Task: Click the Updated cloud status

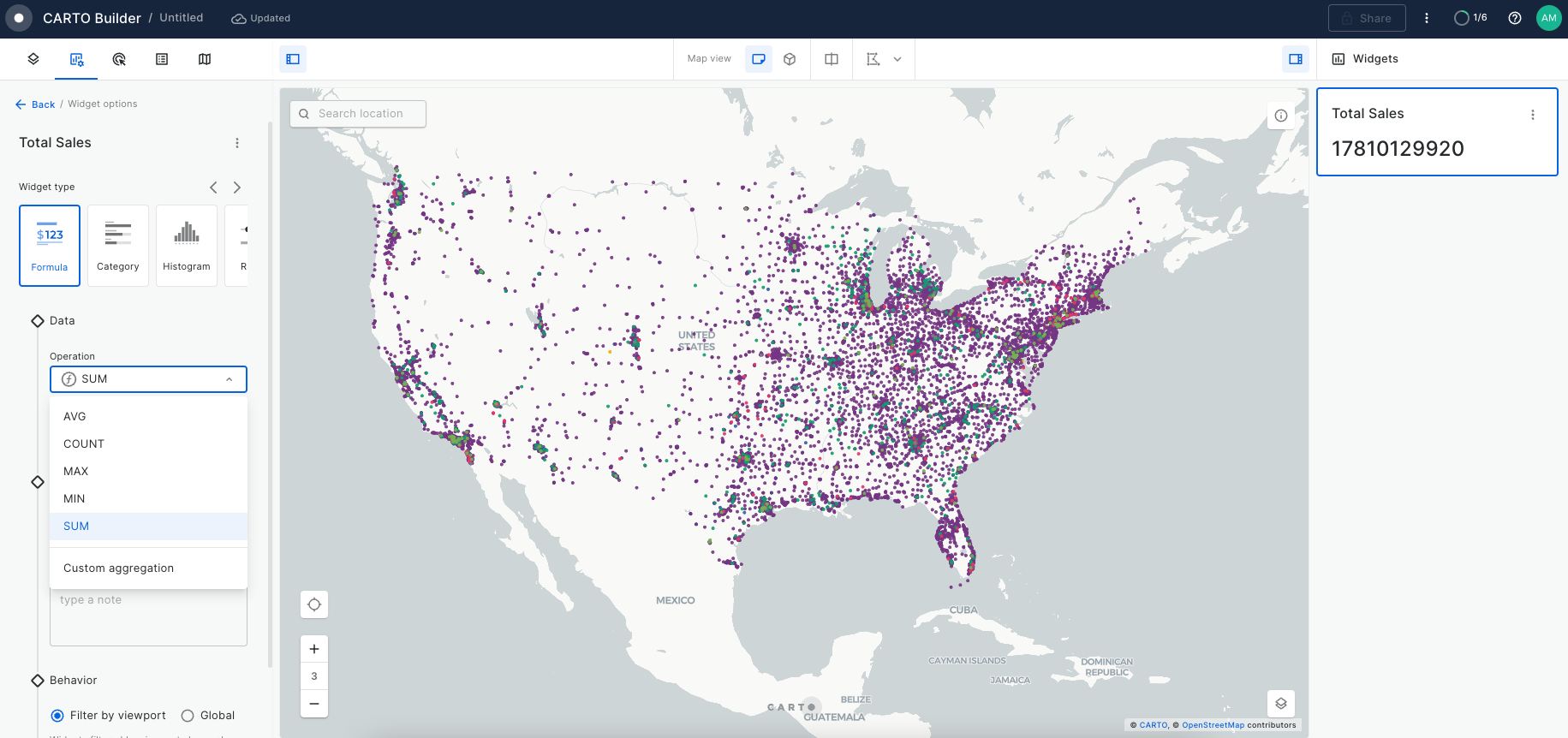Action: click(x=261, y=18)
